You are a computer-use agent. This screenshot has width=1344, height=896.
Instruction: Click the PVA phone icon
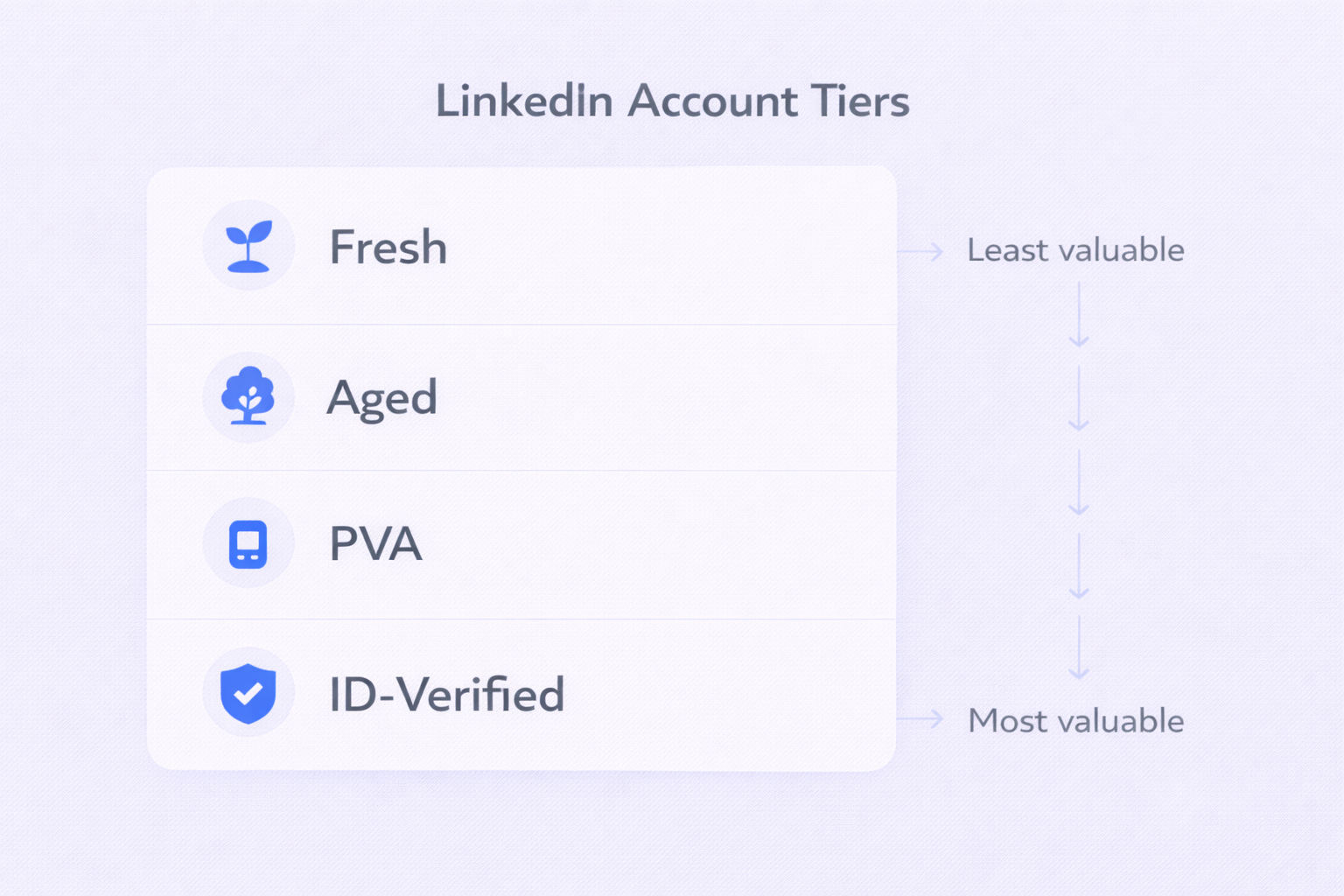[248, 543]
